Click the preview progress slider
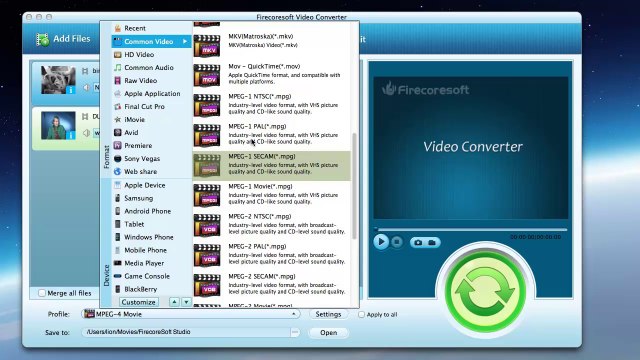Screen dimensions: 640x360 coord(471,229)
